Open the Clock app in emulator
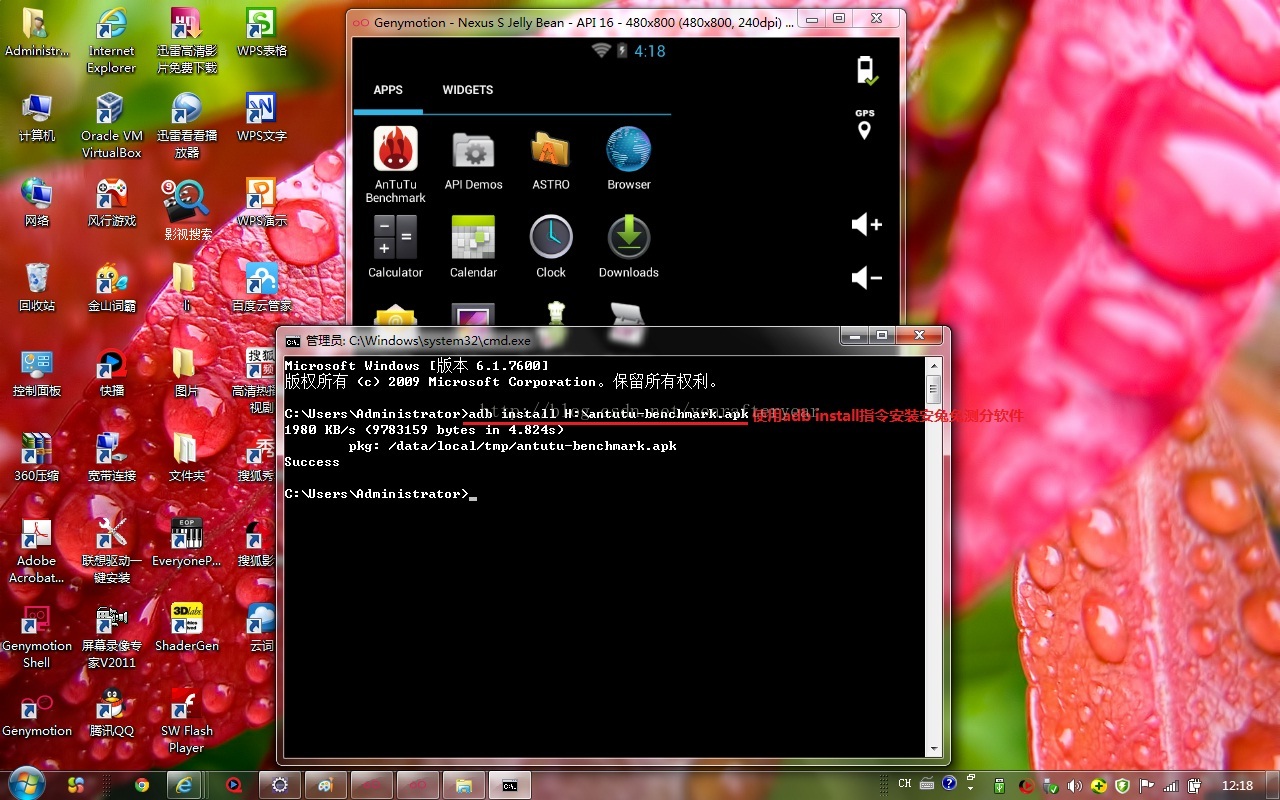The width and height of the screenshot is (1280, 800). coord(551,246)
